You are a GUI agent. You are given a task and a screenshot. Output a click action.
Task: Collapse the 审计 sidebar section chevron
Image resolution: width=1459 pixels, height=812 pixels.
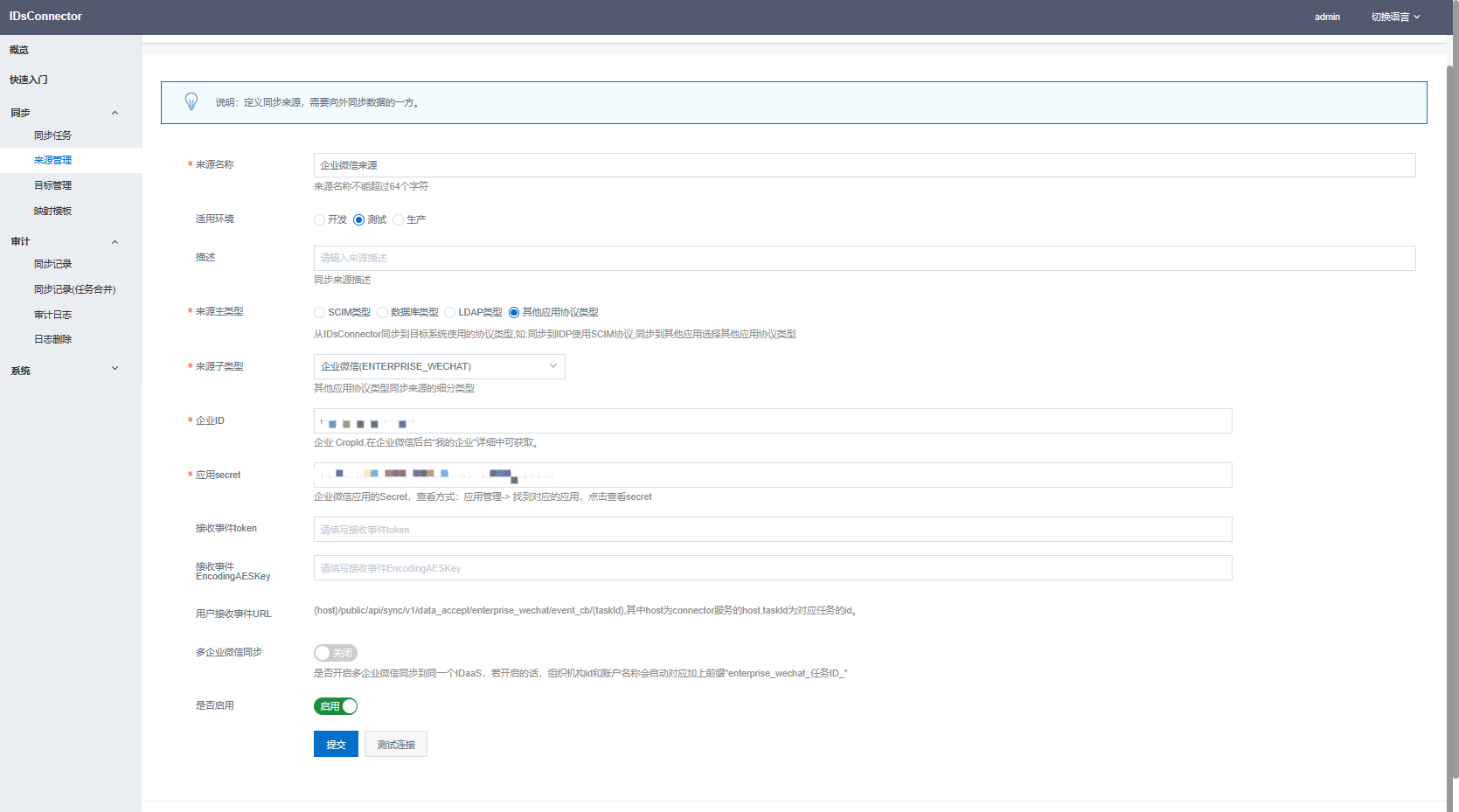tap(115, 242)
